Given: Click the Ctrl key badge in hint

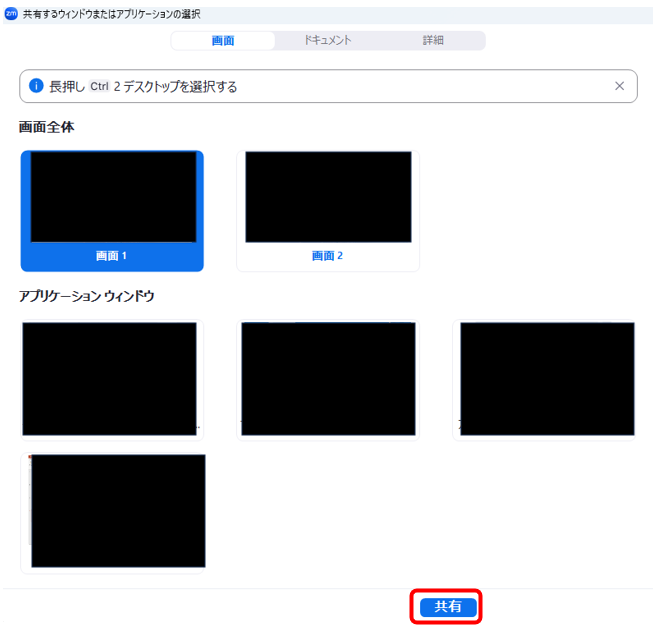Looking at the screenshot, I should [x=99, y=86].
